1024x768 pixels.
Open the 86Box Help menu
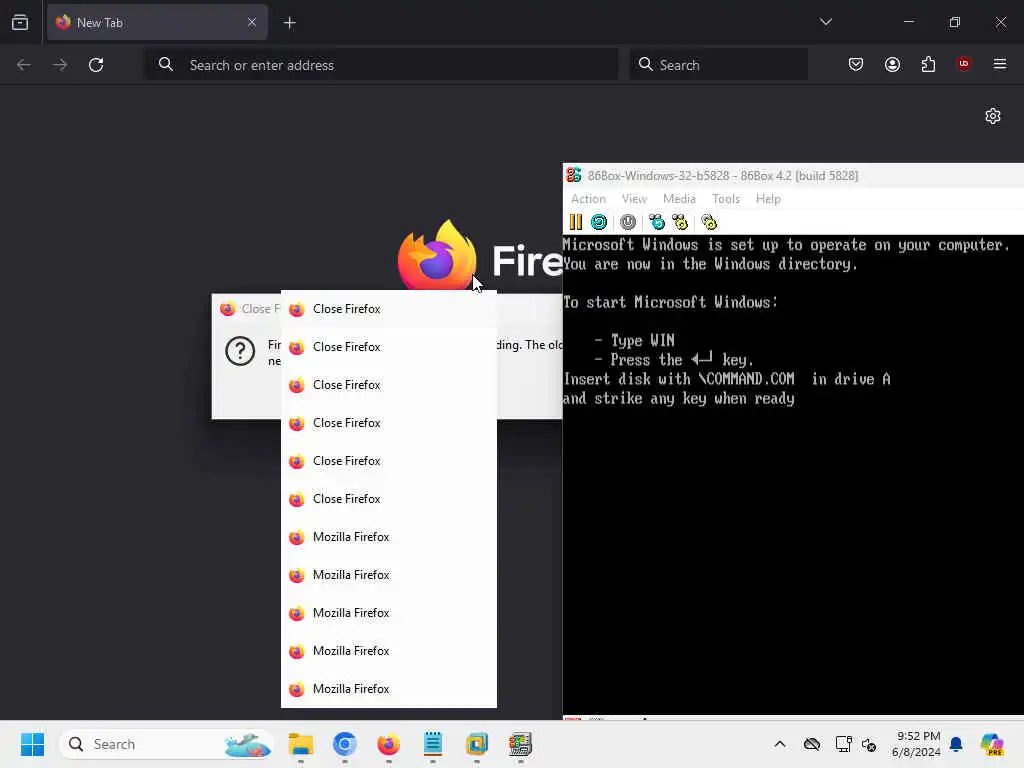(768, 199)
